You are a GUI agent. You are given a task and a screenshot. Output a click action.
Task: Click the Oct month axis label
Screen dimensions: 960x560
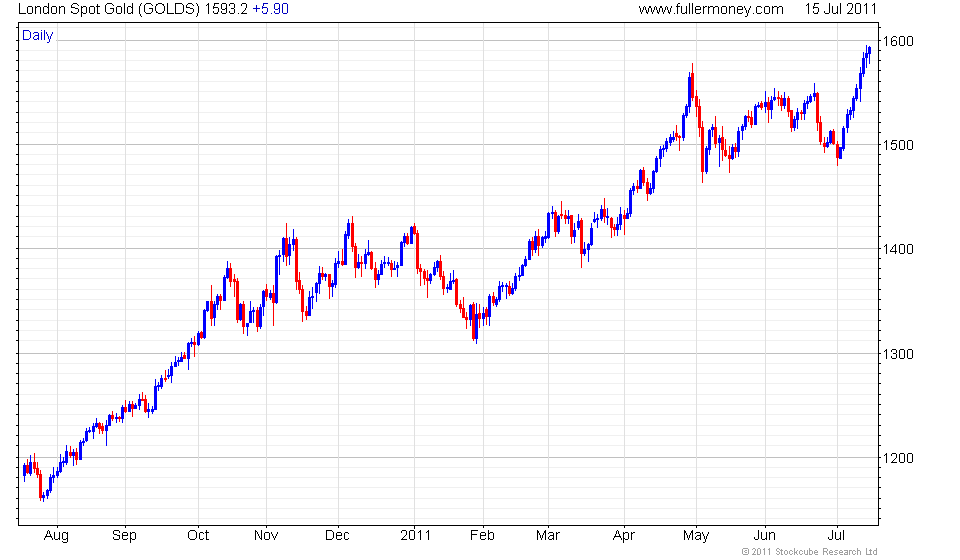[x=198, y=536]
